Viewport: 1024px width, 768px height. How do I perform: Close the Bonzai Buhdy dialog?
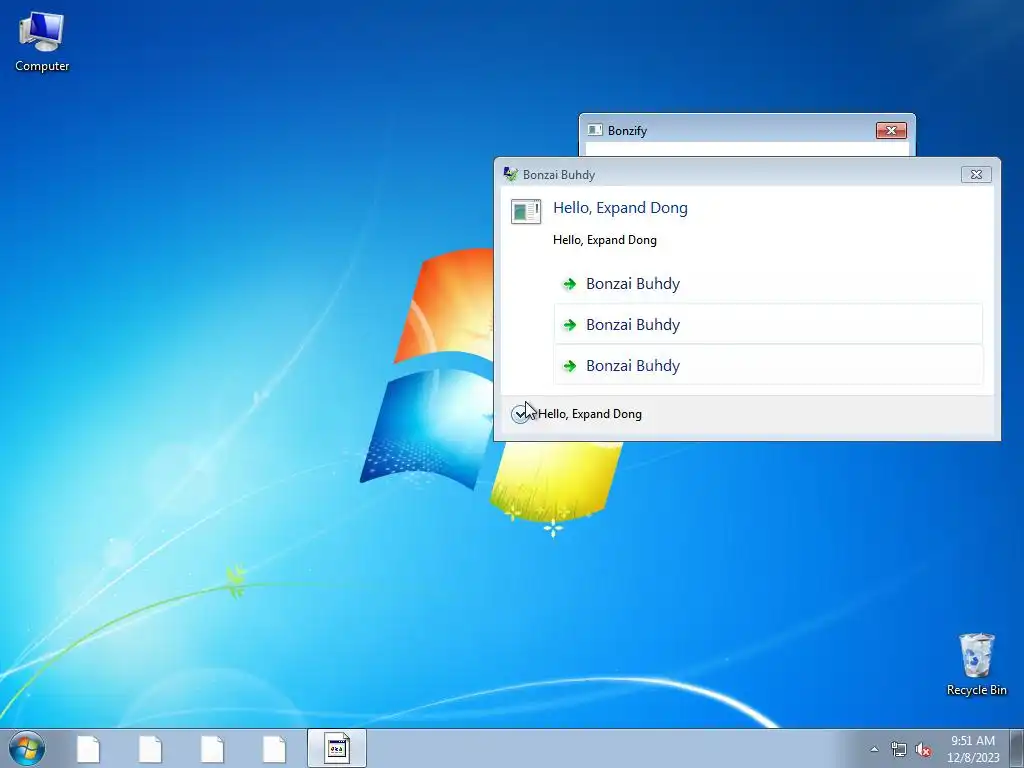coord(976,174)
